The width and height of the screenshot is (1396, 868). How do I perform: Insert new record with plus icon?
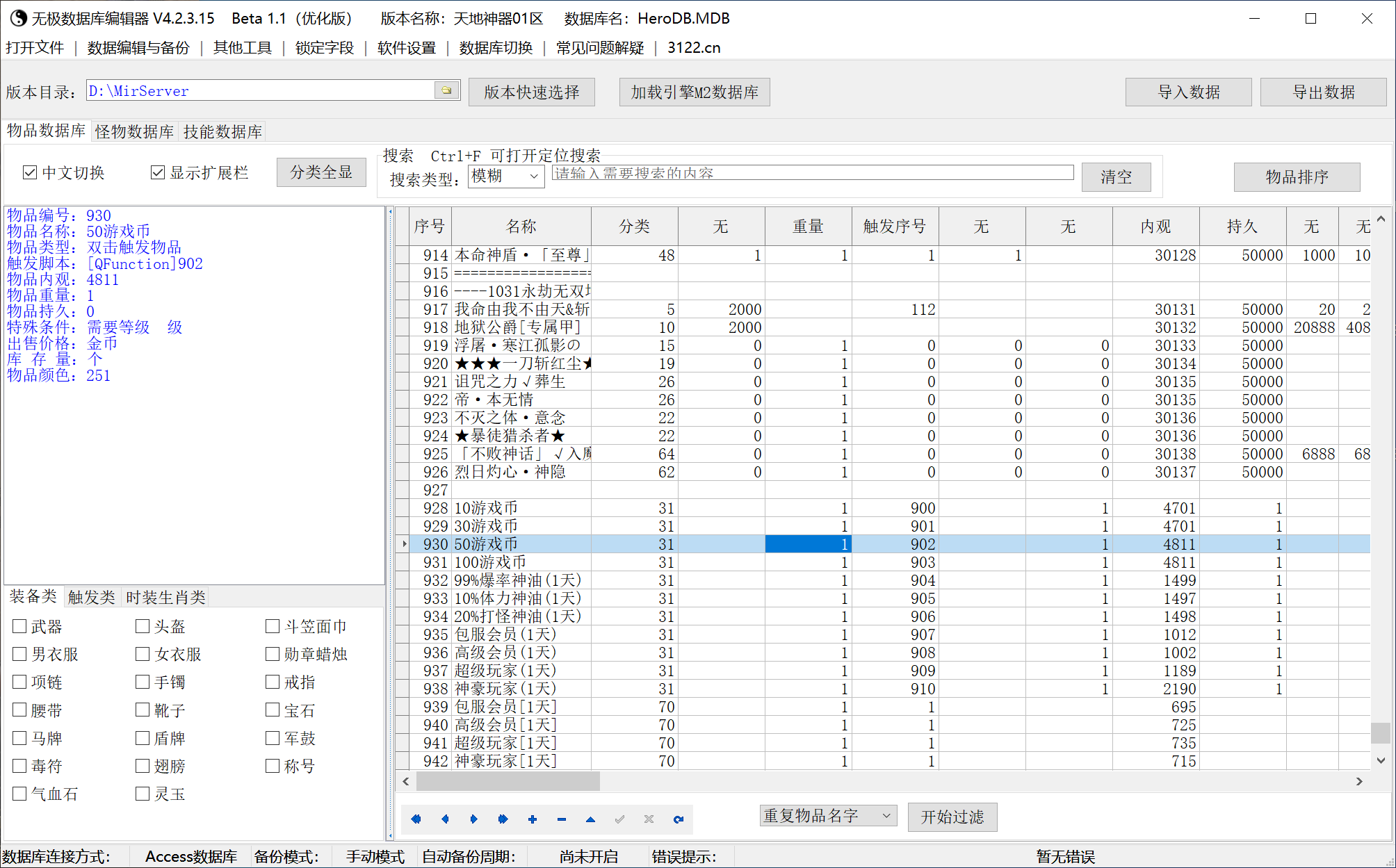[533, 819]
